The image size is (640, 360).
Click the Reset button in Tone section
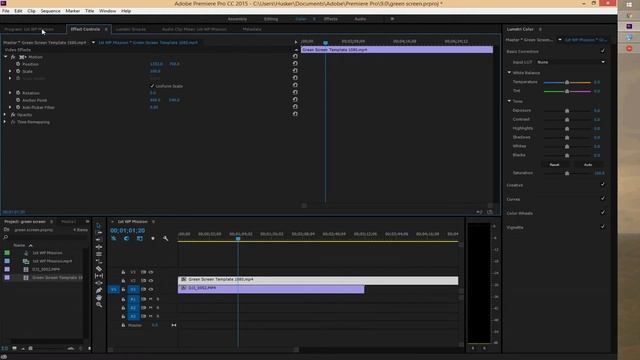(x=554, y=164)
